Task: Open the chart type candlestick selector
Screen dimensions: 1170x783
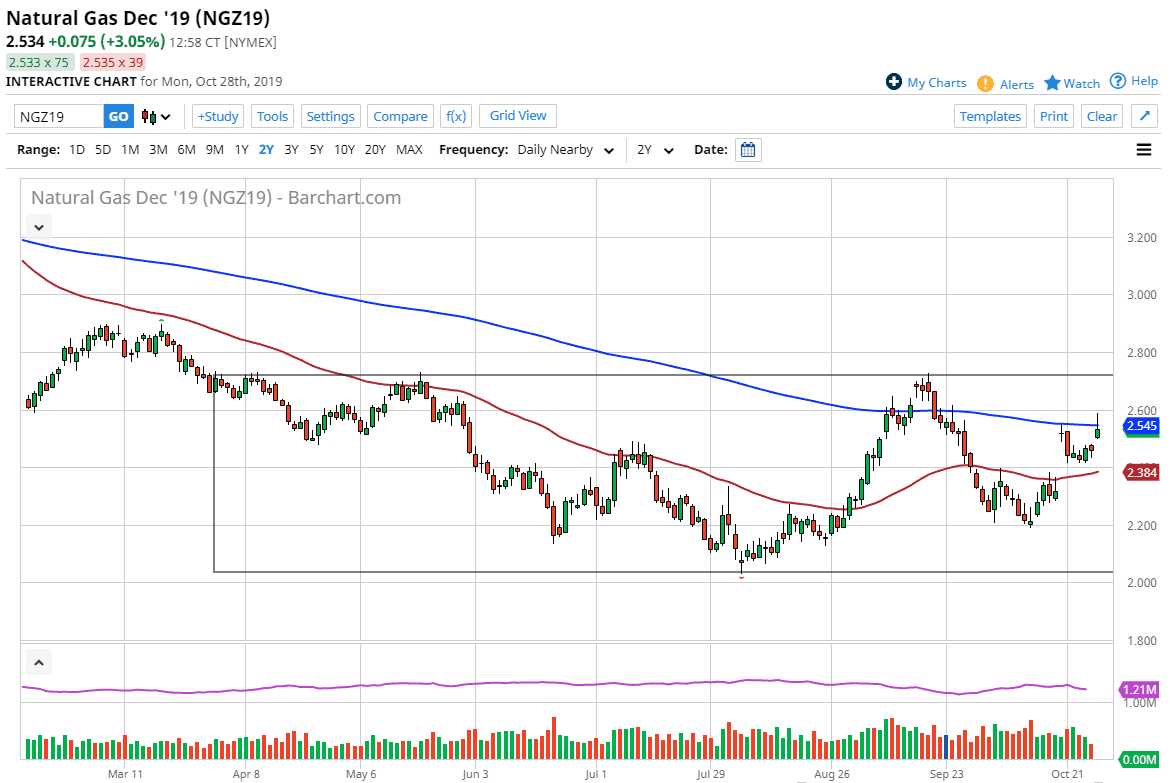Action: coord(156,117)
